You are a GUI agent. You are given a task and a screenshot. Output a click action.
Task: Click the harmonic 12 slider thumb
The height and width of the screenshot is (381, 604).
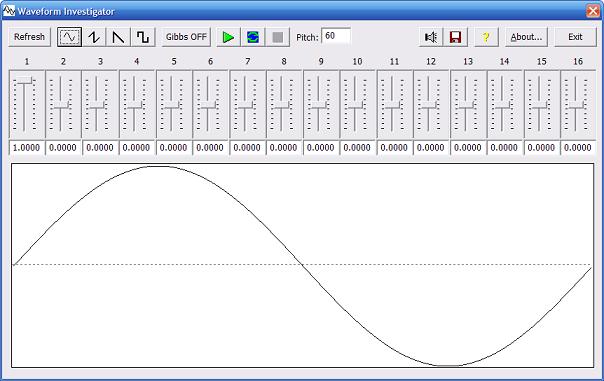pyautogui.click(x=429, y=105)
